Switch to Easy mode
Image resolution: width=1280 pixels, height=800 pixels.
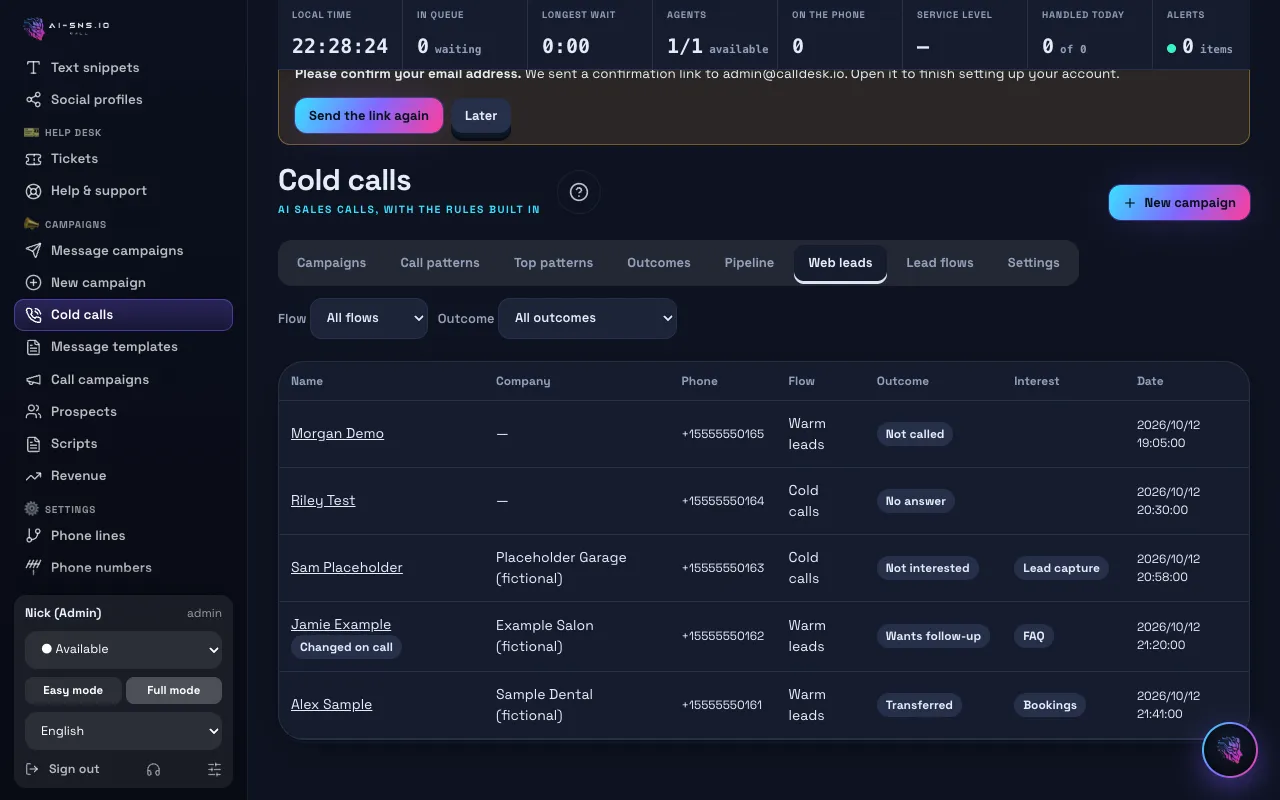click(73, 690)
